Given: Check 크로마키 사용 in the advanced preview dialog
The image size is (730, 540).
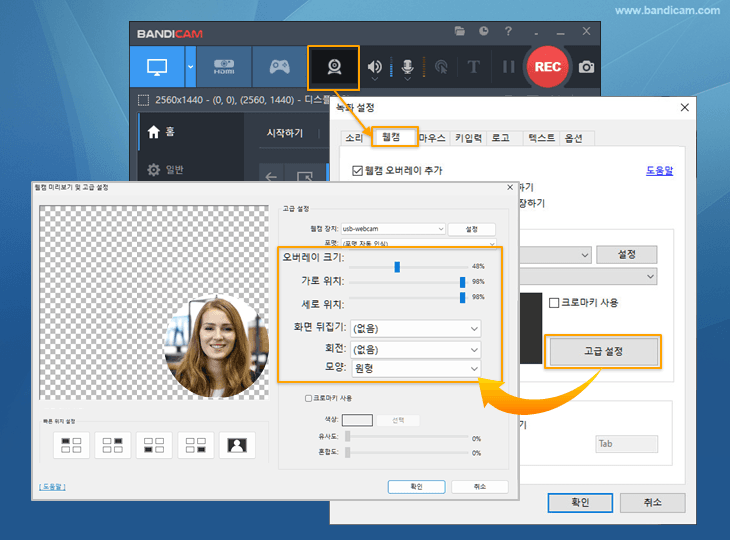Looking at the screenshot, I should tap(308, 398).
